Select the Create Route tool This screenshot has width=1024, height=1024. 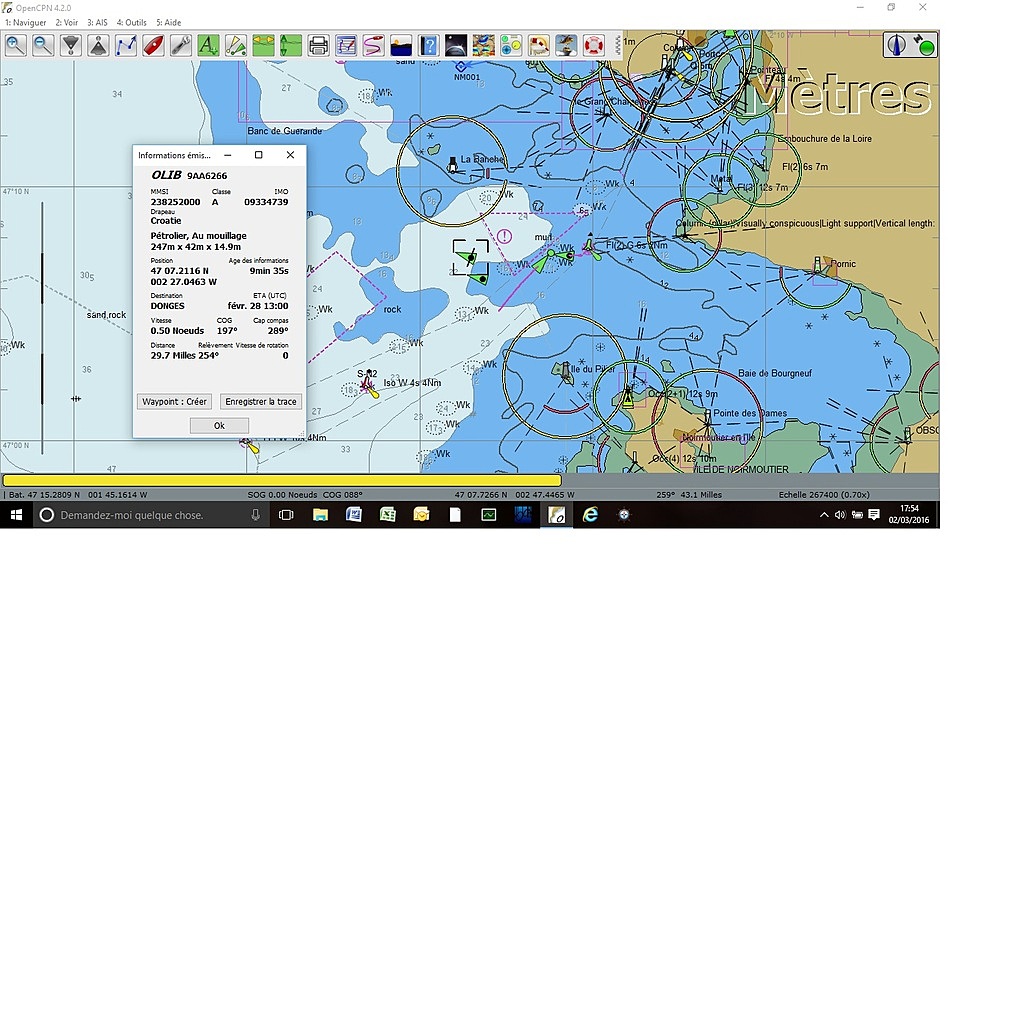pos(125,45)
